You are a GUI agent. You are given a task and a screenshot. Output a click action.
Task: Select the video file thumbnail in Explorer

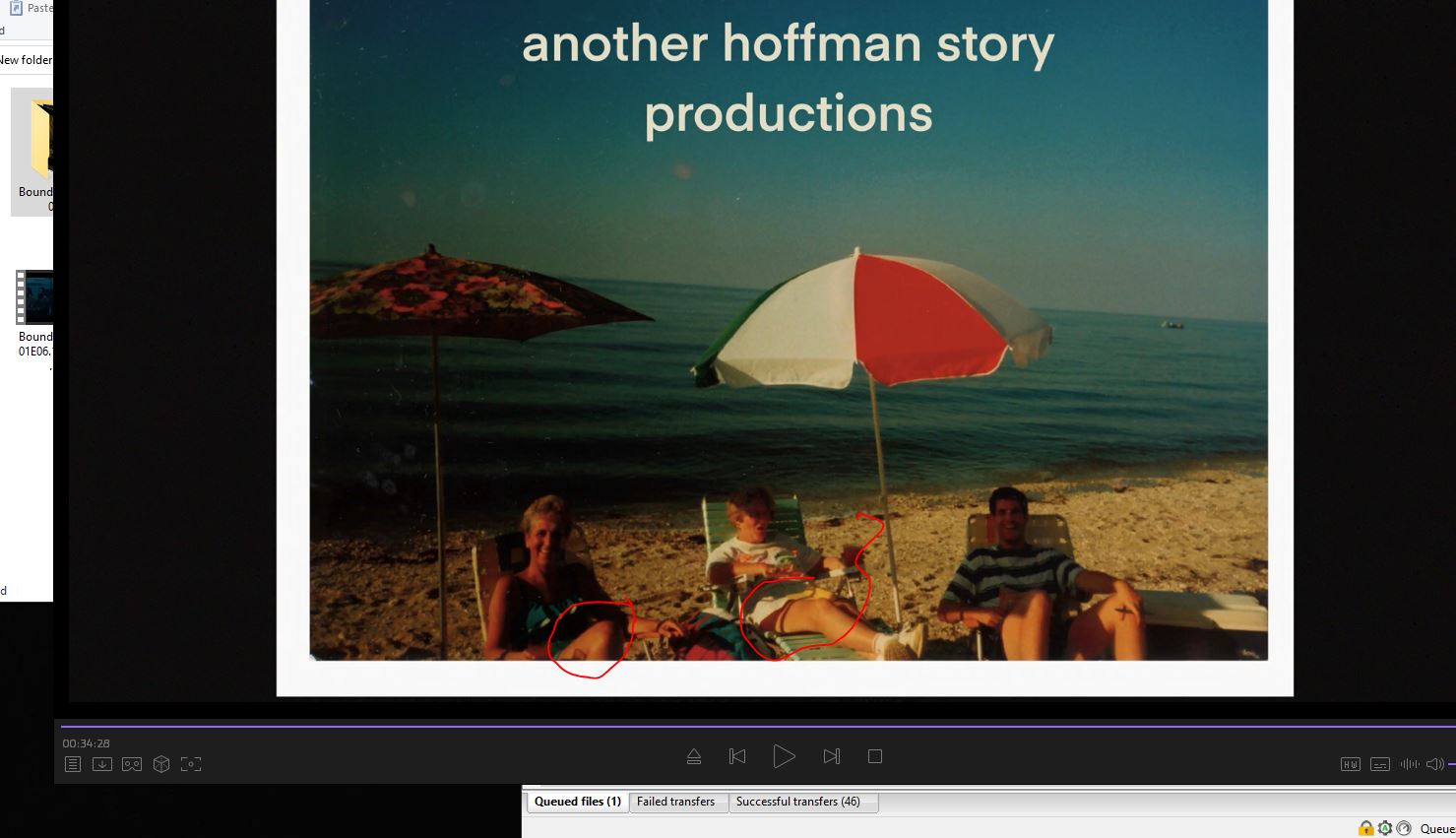pyautogui.click(x=35, y=297)
